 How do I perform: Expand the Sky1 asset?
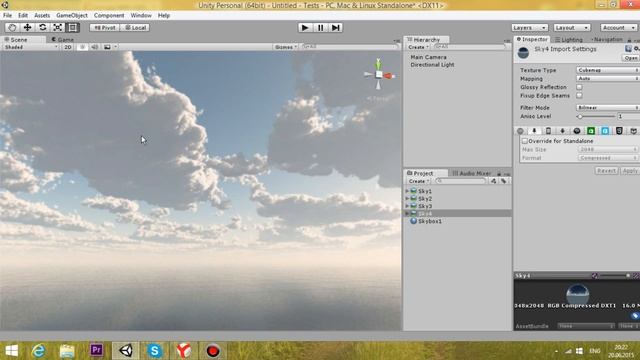point(407,191)
